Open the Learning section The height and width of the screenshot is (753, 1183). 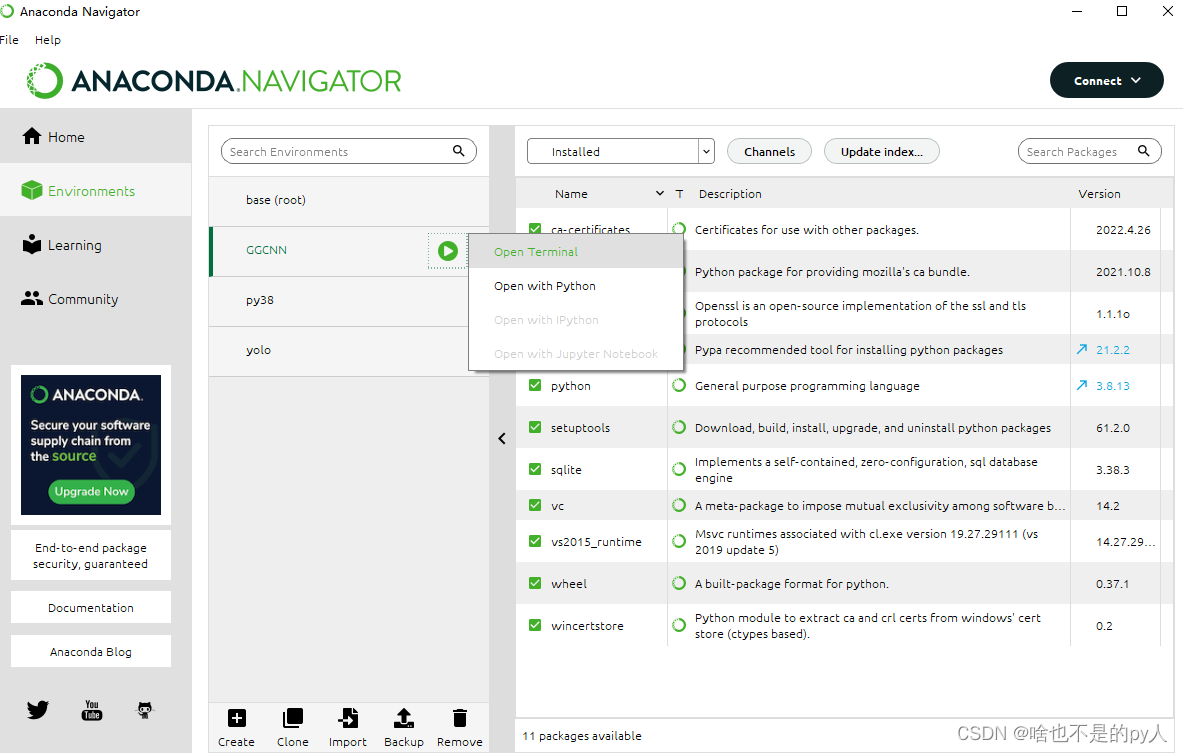(95, 245)
